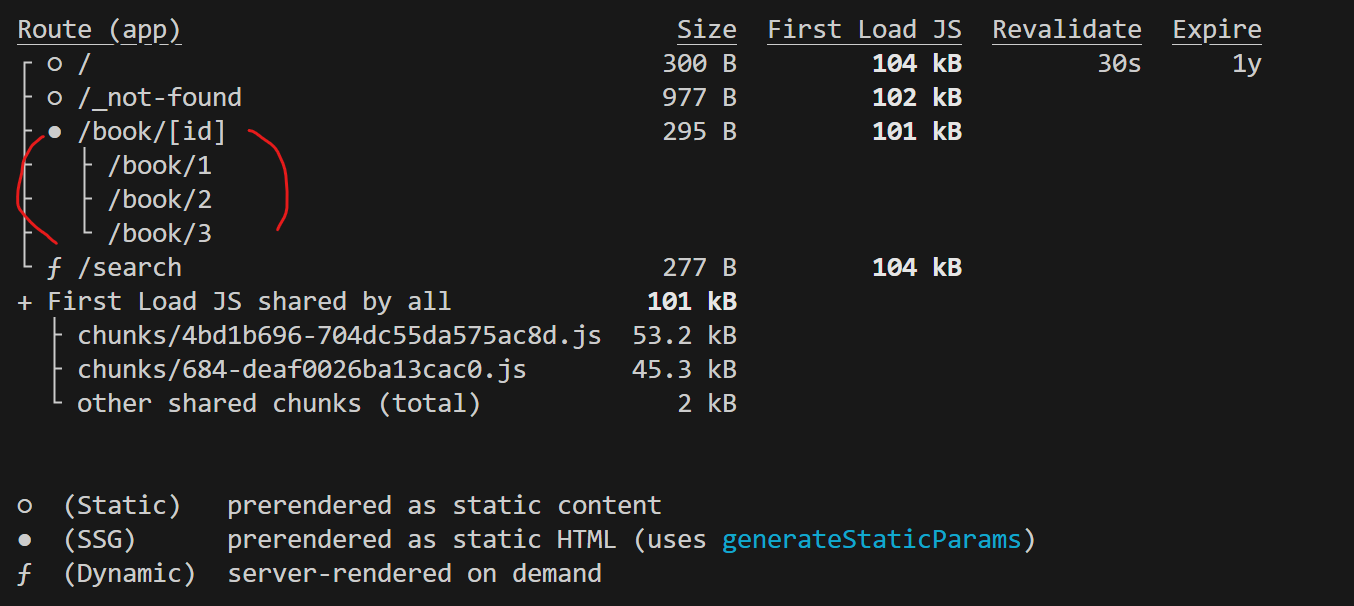1354x606 pixels.
Task: Click the Size column header
Action: click(x=706, y=30)
